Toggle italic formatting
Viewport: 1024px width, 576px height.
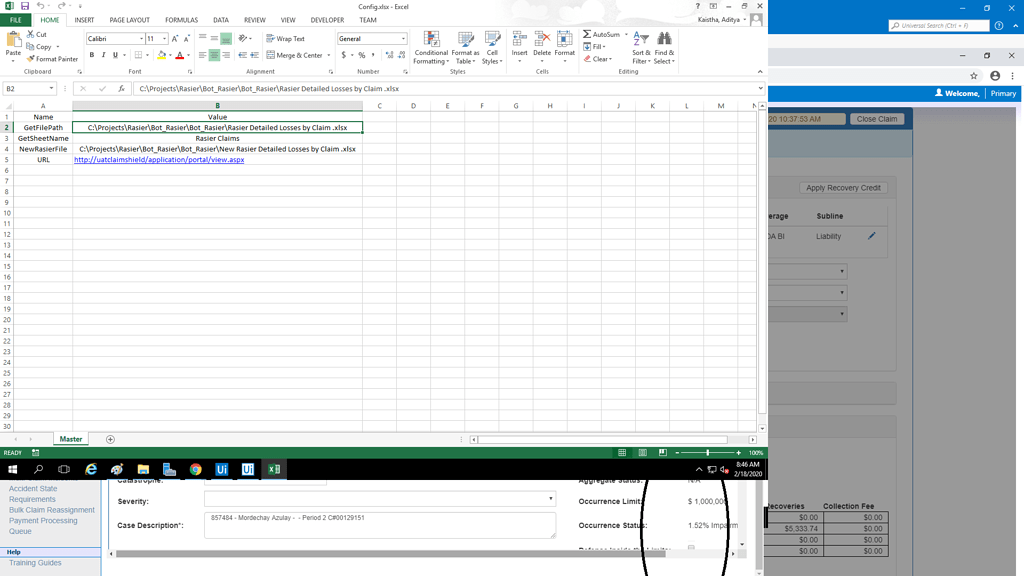[103, 55]
